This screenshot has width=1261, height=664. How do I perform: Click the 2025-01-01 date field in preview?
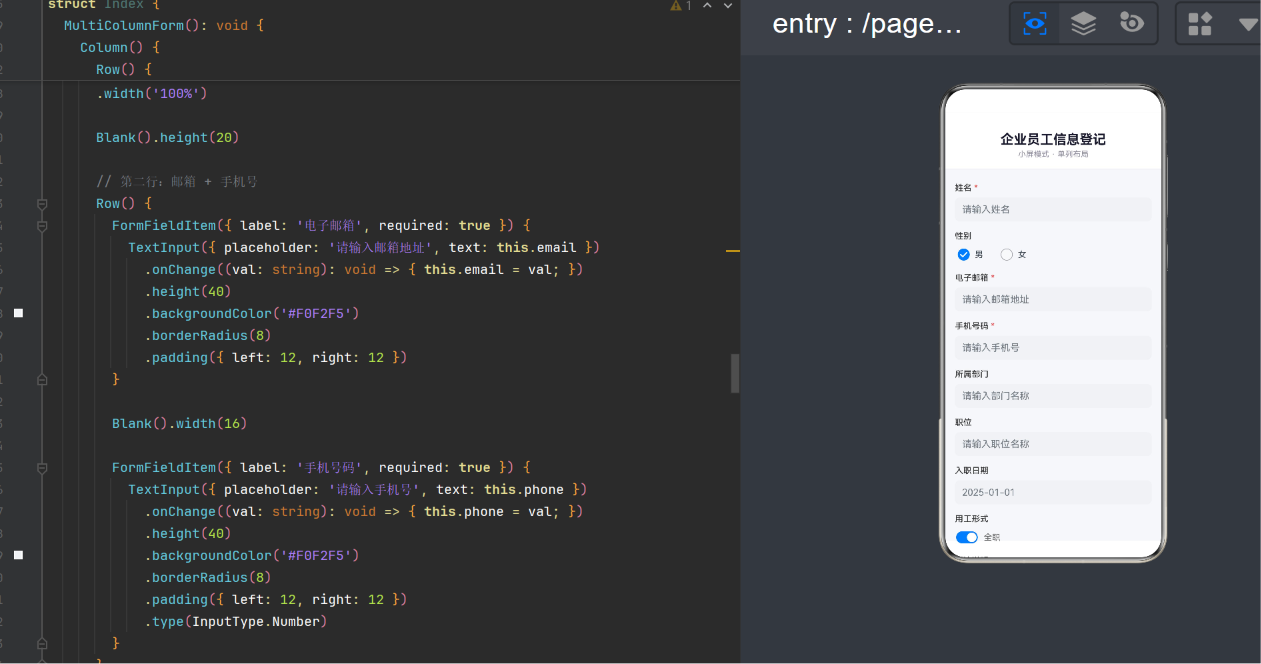pyautogui.click(x=1053, y=492)
